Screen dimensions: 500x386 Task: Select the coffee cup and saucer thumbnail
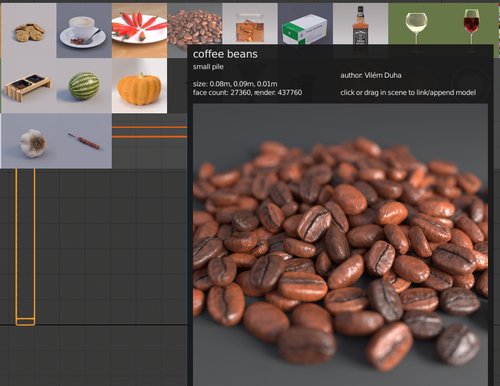point(84,30)
